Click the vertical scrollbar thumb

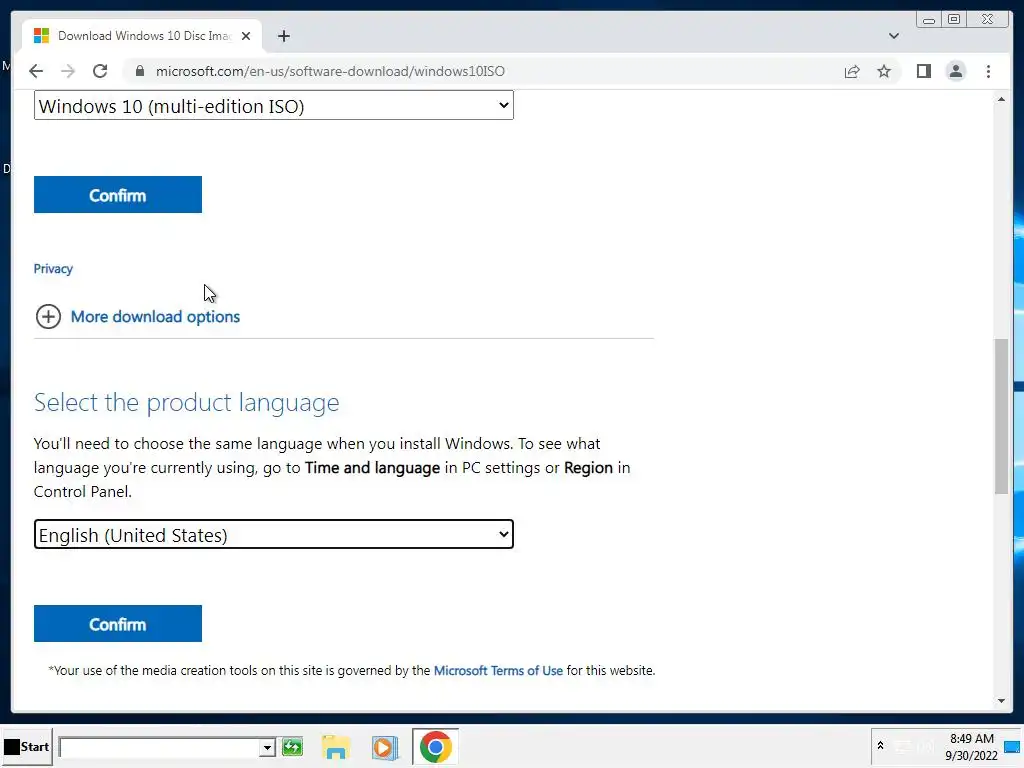pyautogui.click(x=1001, y=416)
